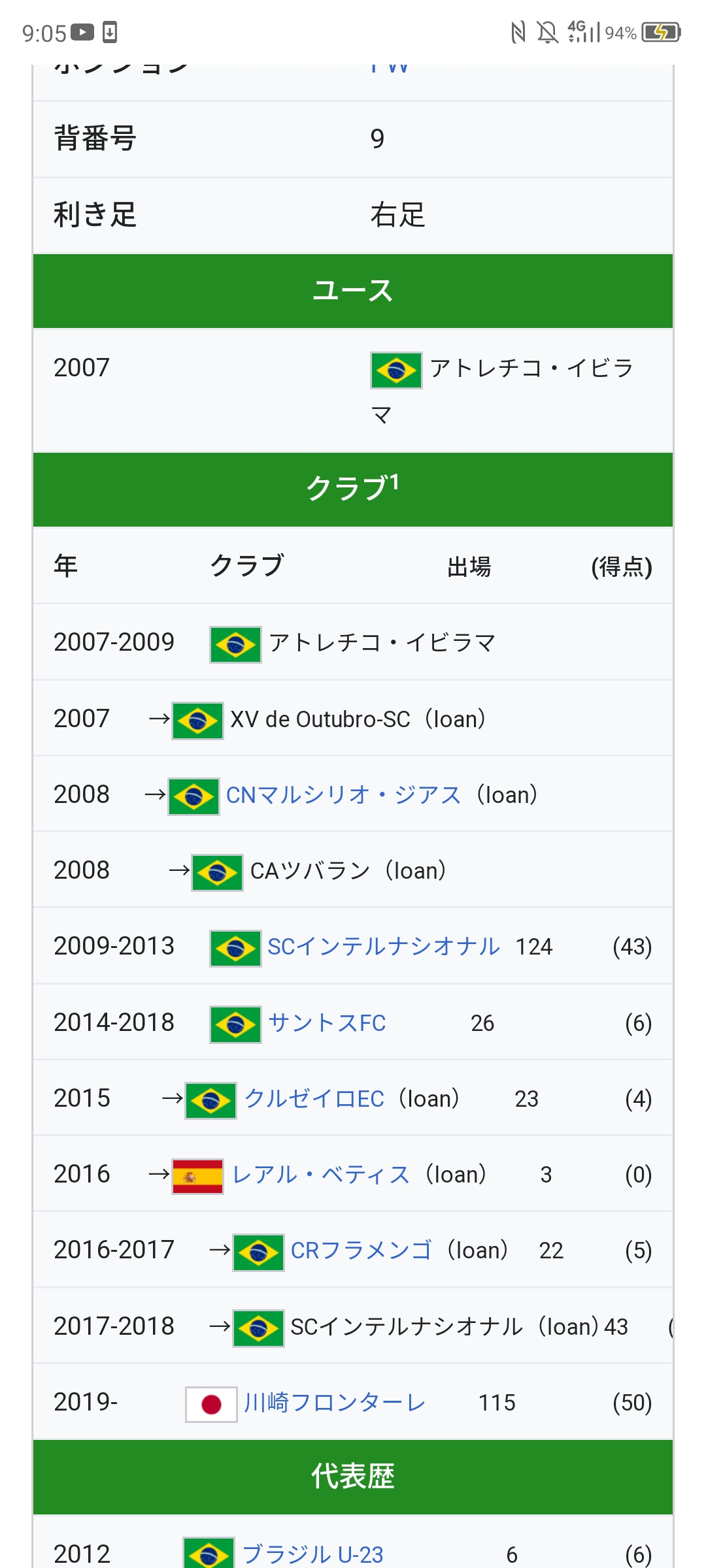This screenshot has height=1568, width=706.
Task: Open the blue SCインテルナシオナル link
Action: tap(384, 947)
